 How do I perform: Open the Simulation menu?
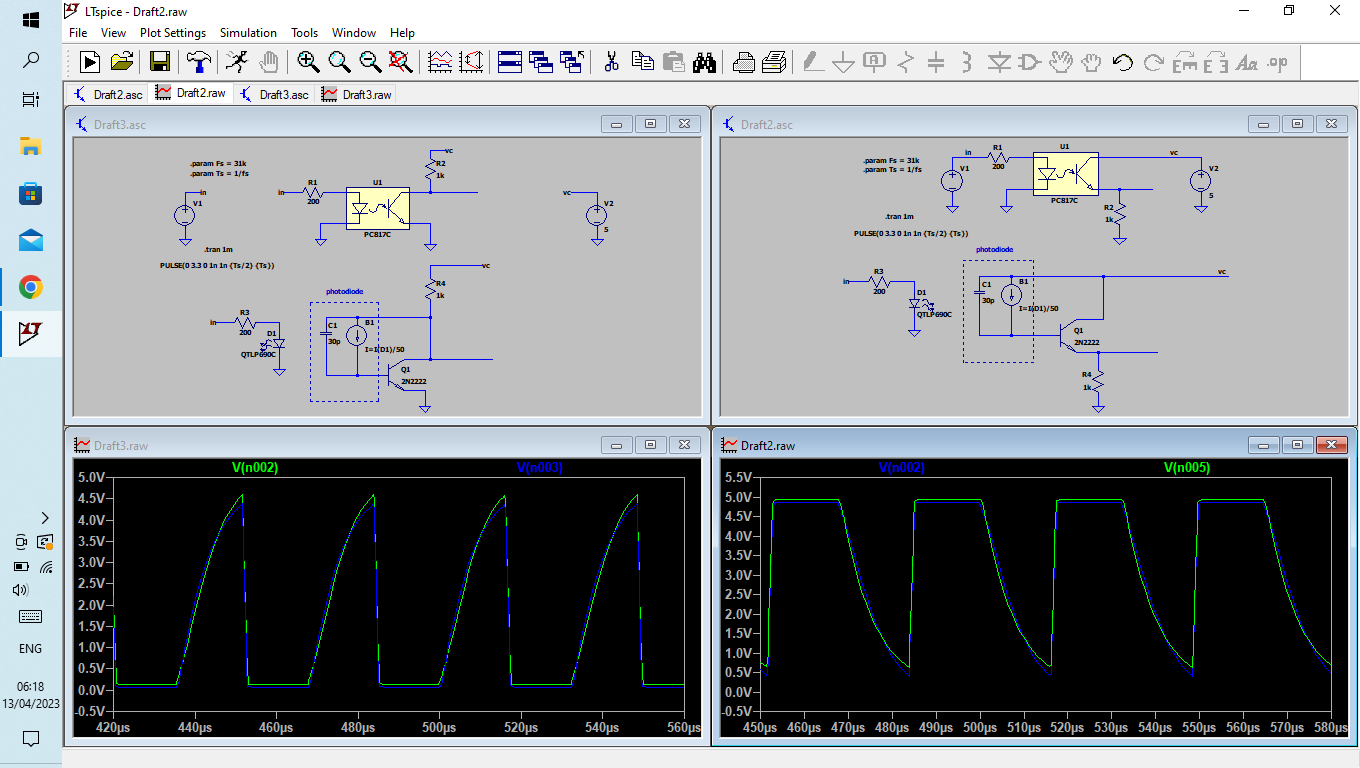pyautogui.click(x=248, y=33)
